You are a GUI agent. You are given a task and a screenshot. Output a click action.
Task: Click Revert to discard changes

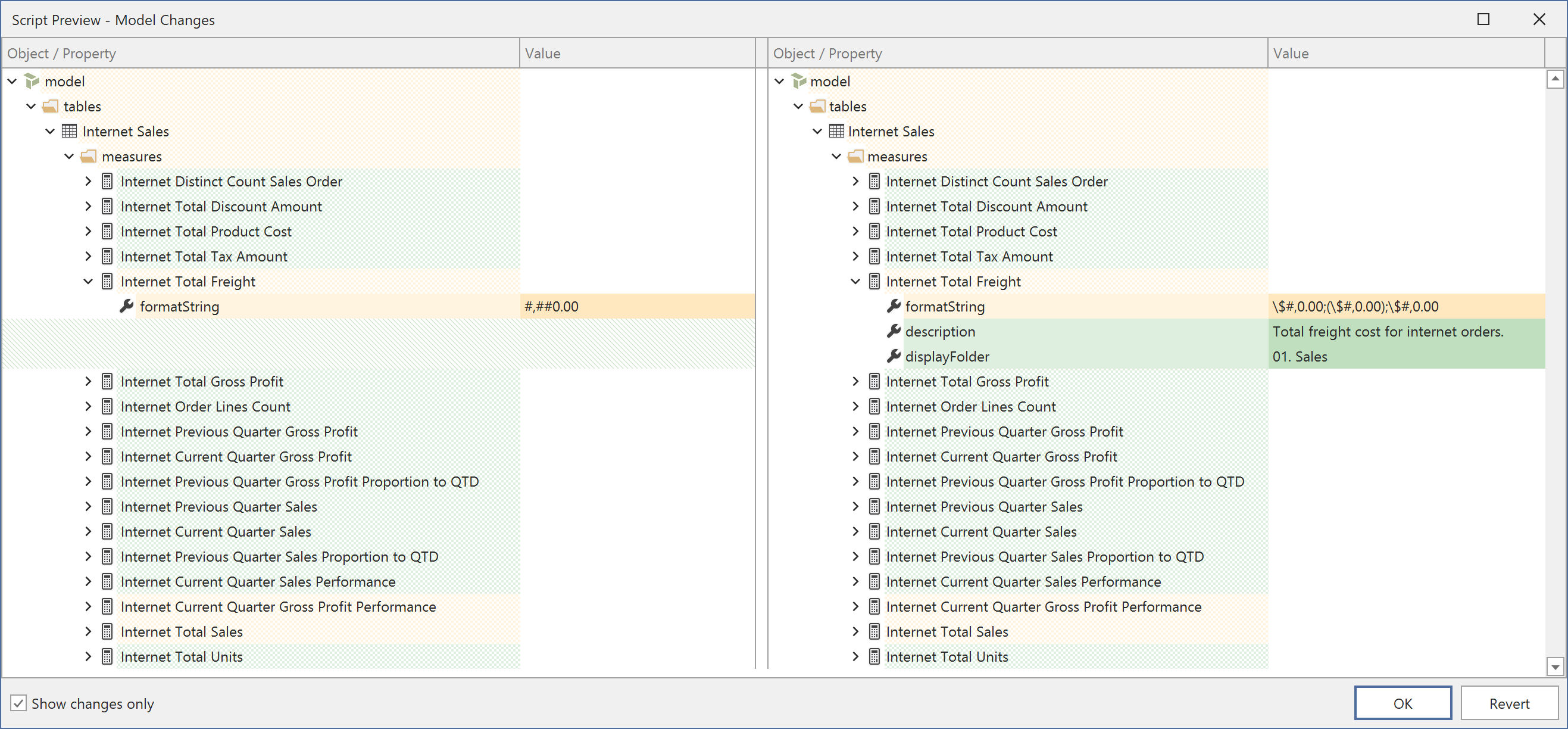[x=1509, y=703]
